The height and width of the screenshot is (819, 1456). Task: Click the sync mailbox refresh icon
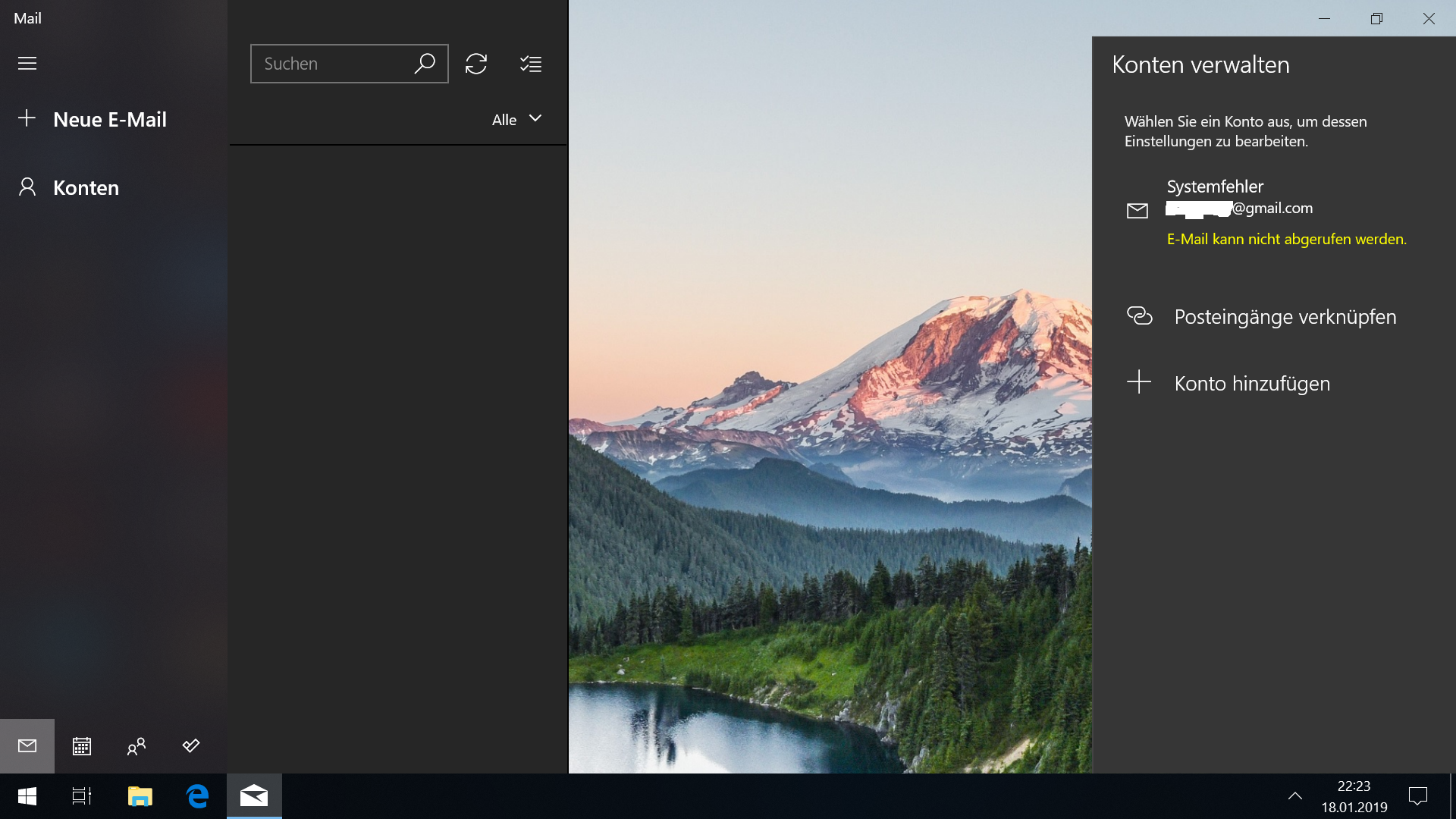point(476,64)
